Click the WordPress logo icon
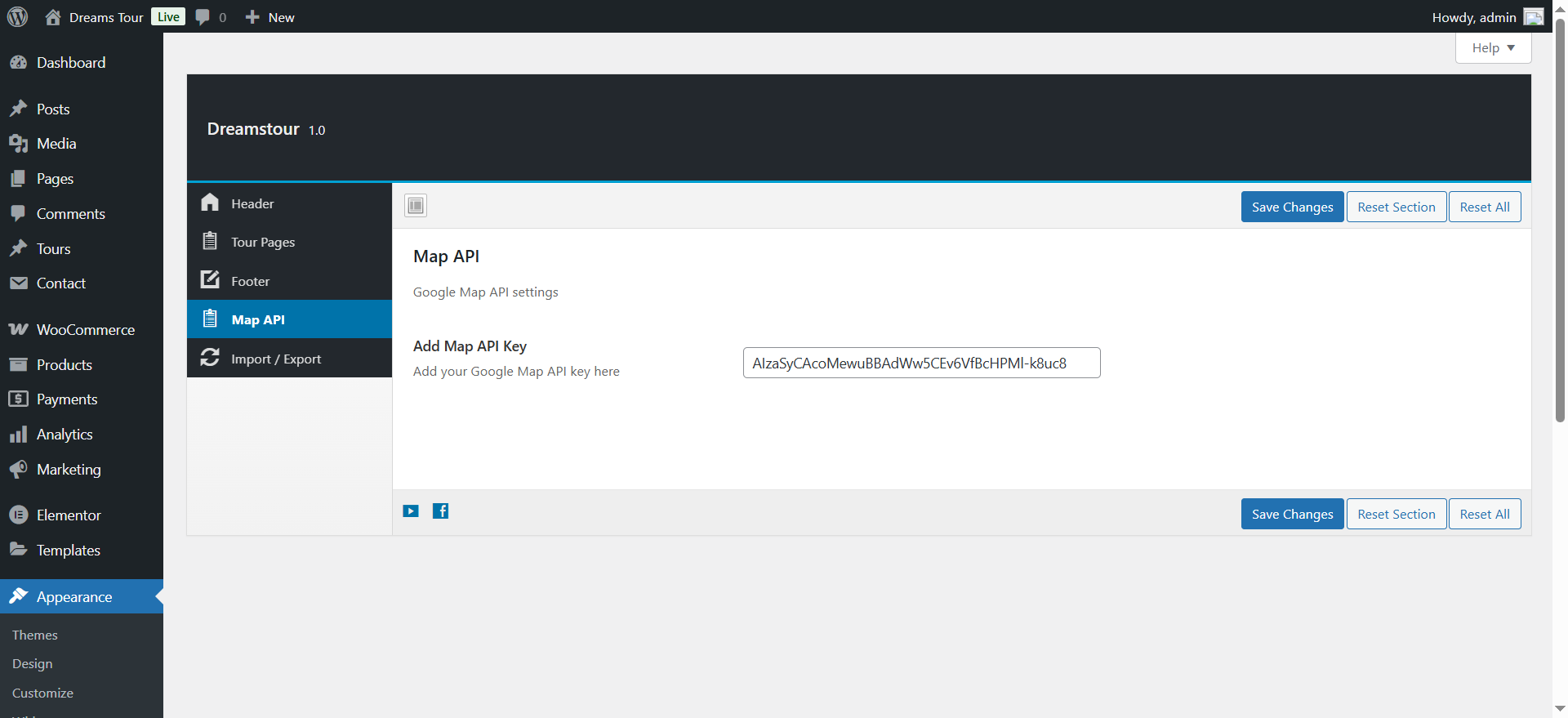The image size is (1568, 718). [x=17, y=16]
